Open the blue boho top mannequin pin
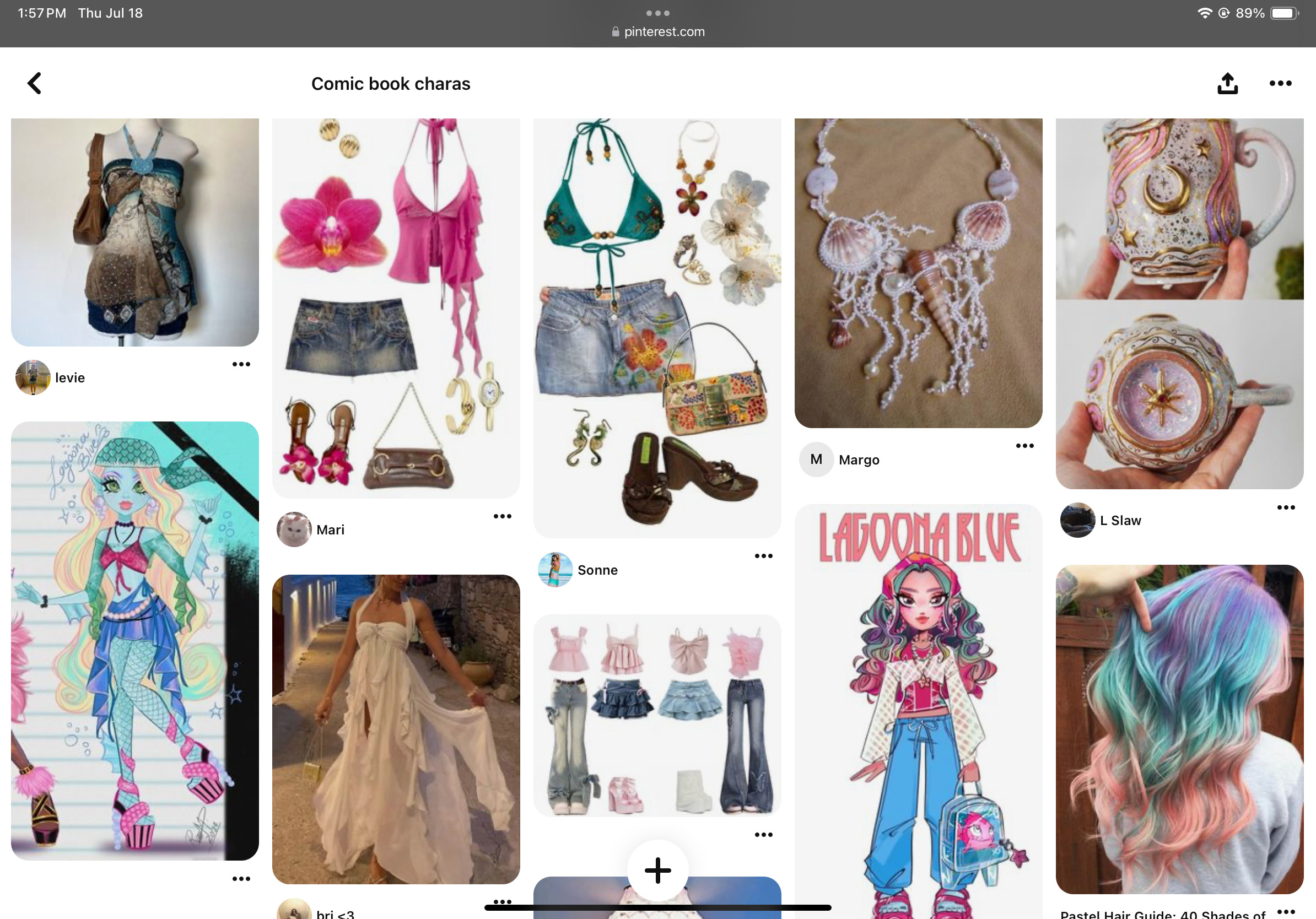1316x919 pixels. click(134, 232)
